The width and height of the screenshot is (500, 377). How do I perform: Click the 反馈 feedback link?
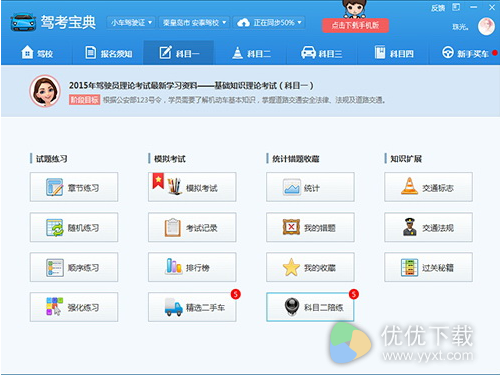pyautogui.click(x=438, y=8)
